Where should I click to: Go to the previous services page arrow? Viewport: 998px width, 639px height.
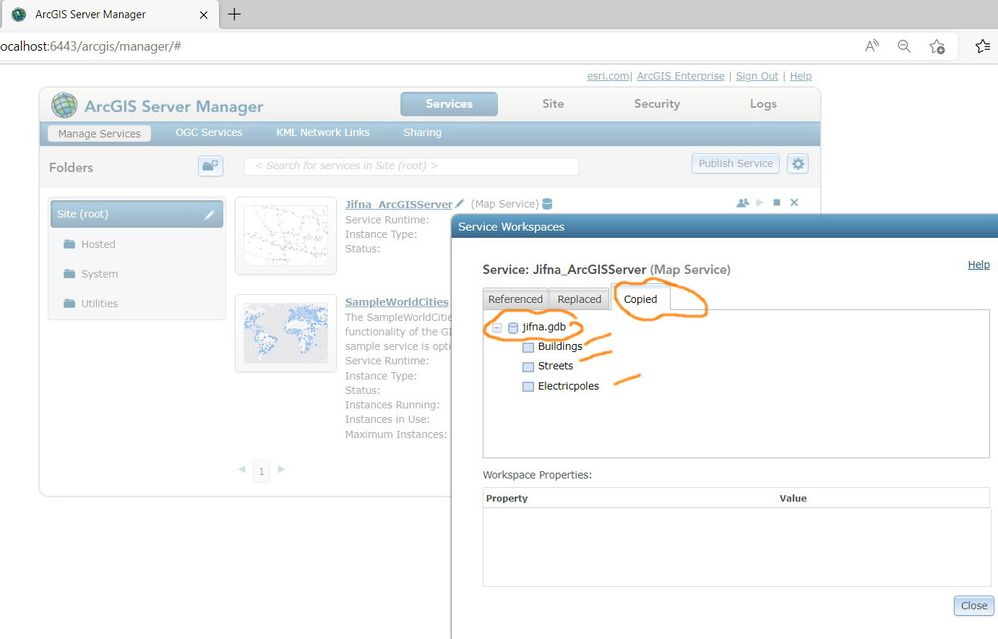242,470
